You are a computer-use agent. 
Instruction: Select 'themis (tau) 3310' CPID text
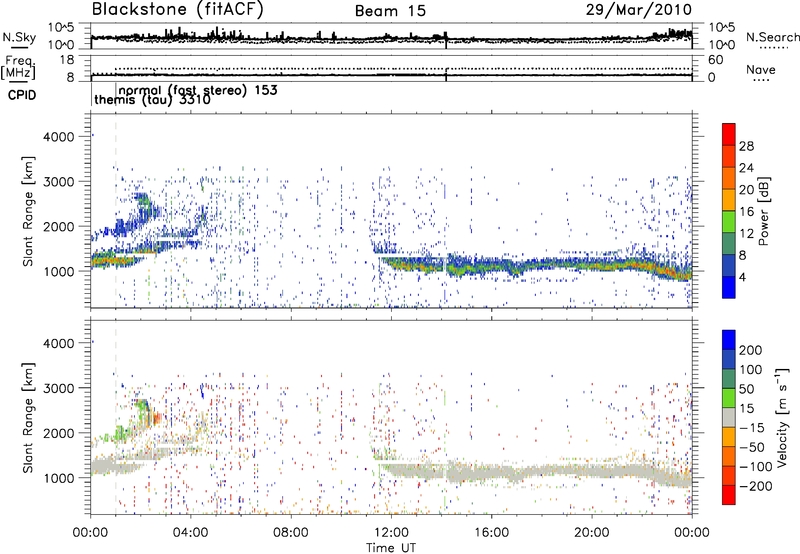153,100
